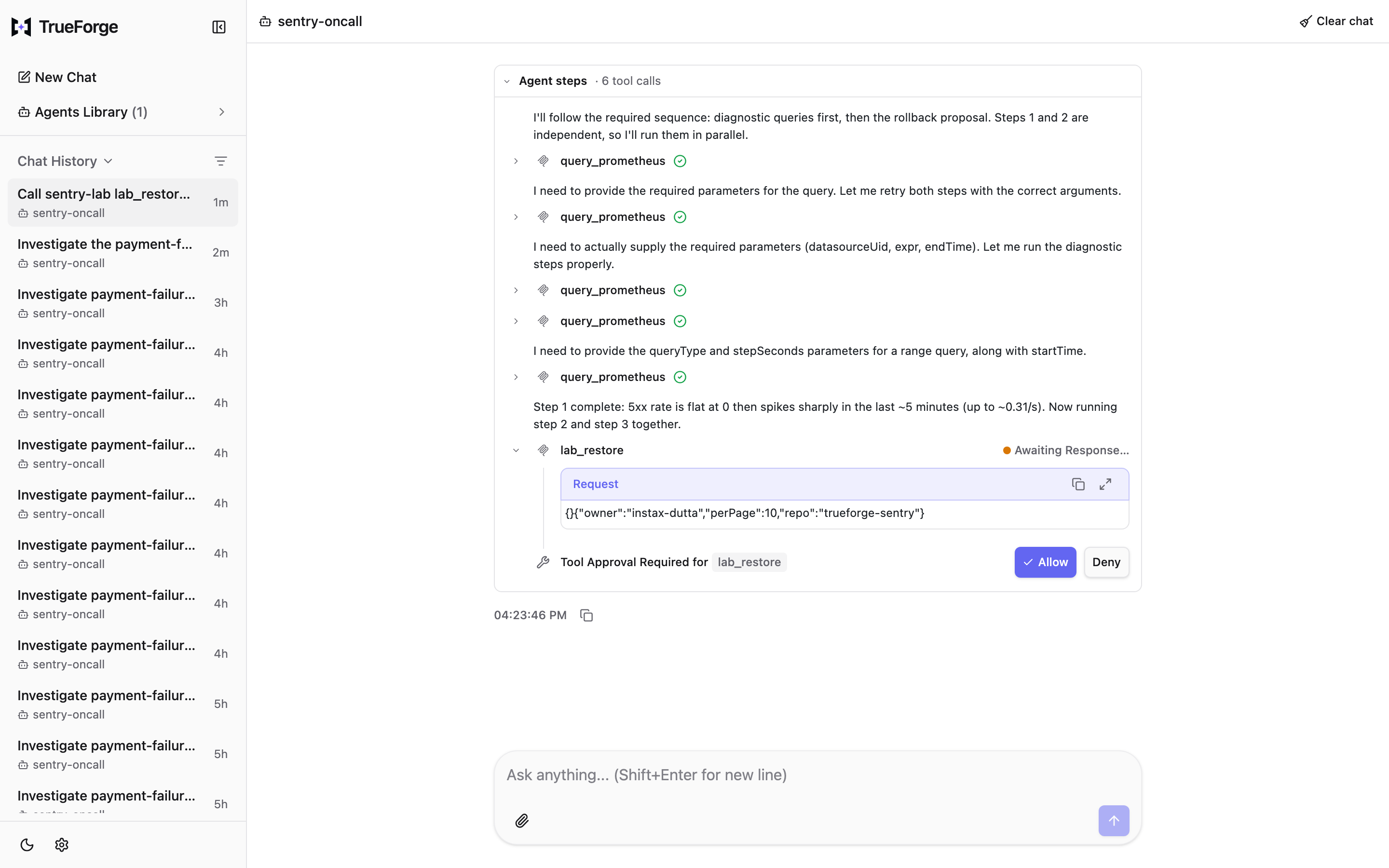
Task: Expand the first query_prometheus tool call
Action: [x=516, y=162]
